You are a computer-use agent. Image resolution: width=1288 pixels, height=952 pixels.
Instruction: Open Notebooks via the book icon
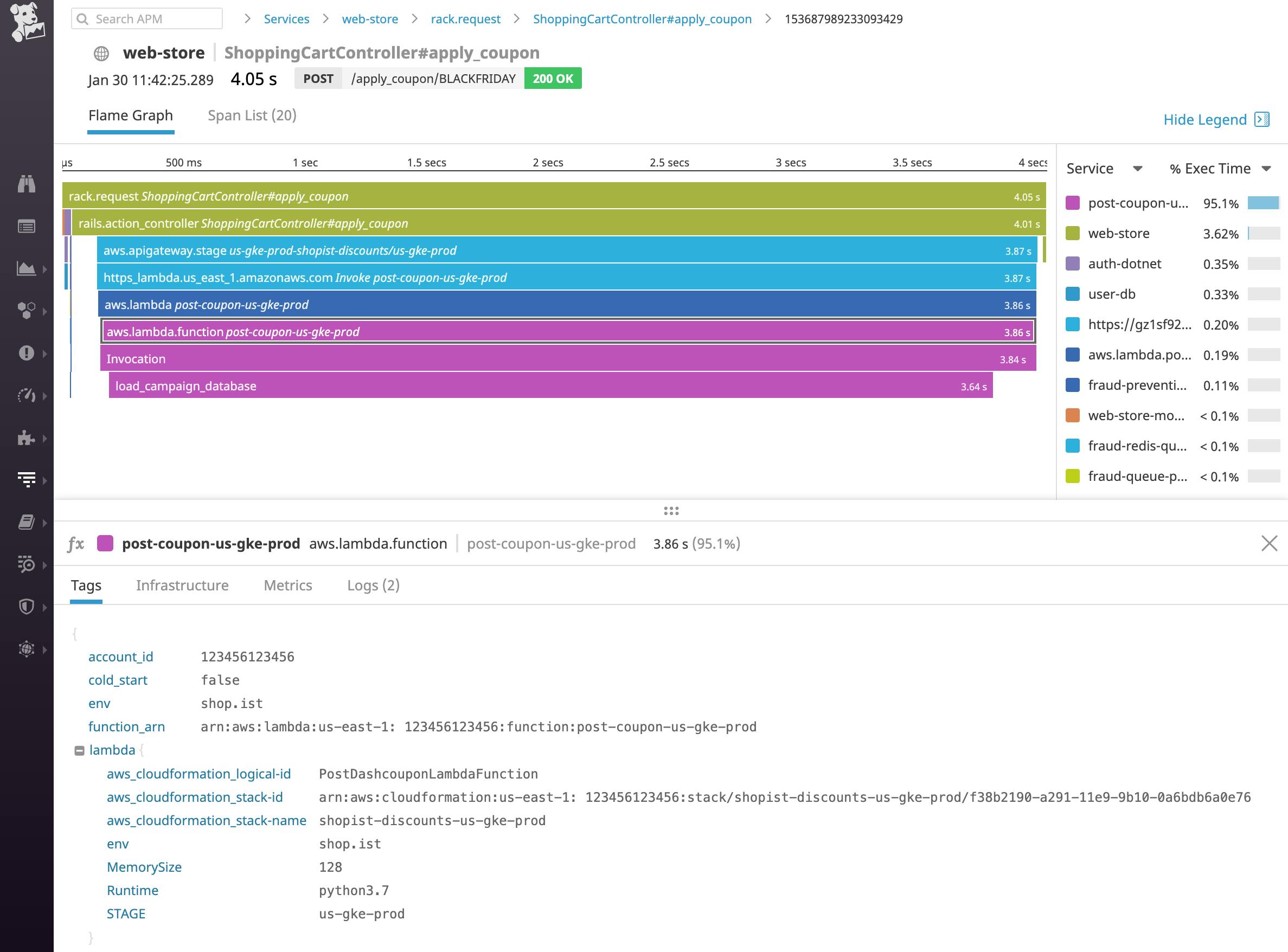(28, 522)
